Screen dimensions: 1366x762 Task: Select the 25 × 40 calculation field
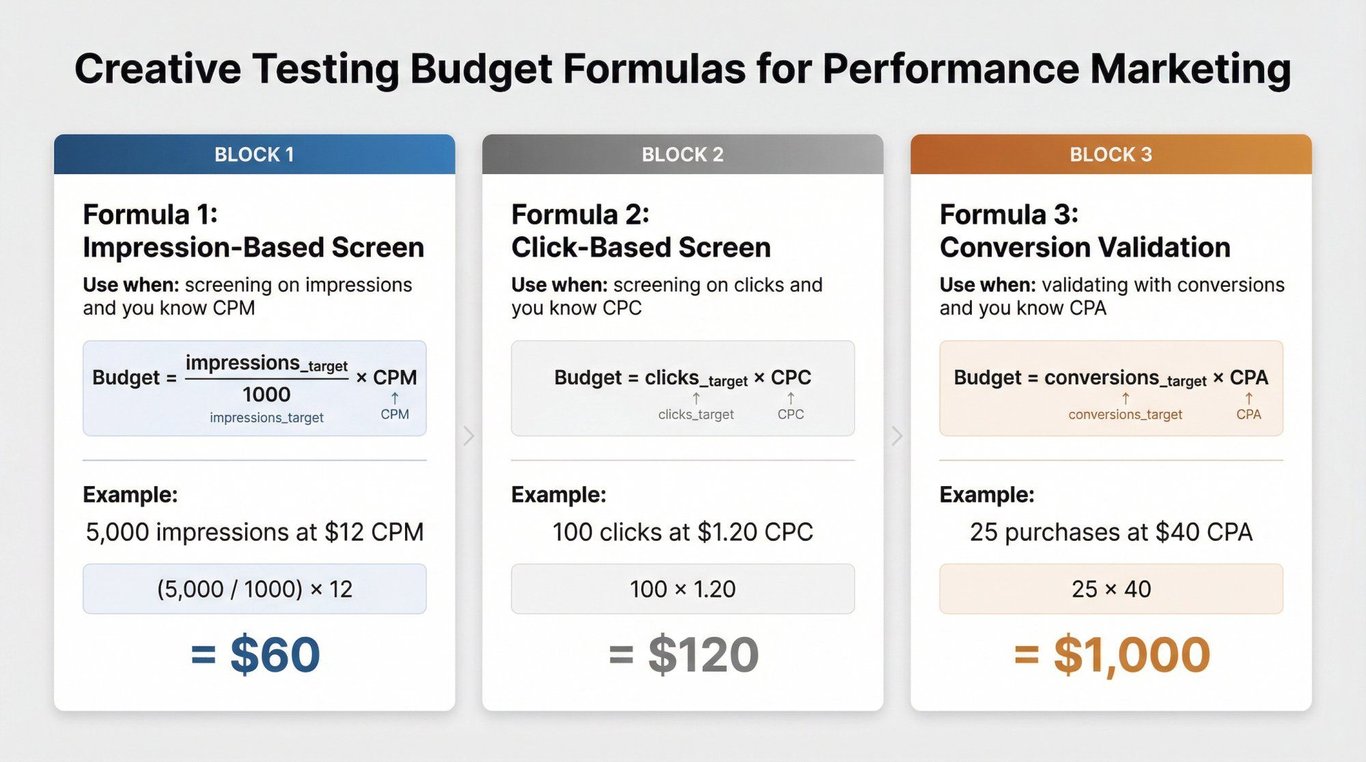1110,589
